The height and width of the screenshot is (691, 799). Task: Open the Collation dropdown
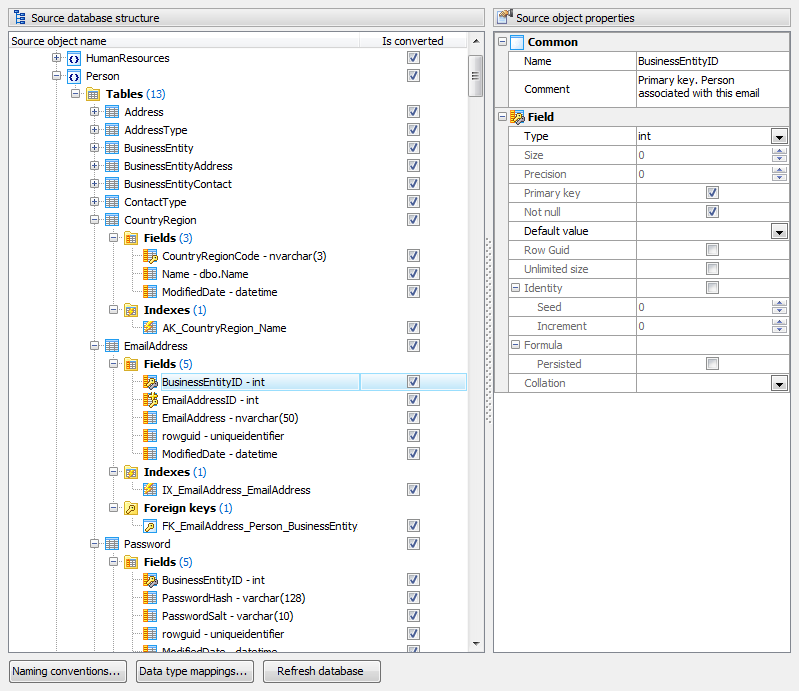[779, 383]
